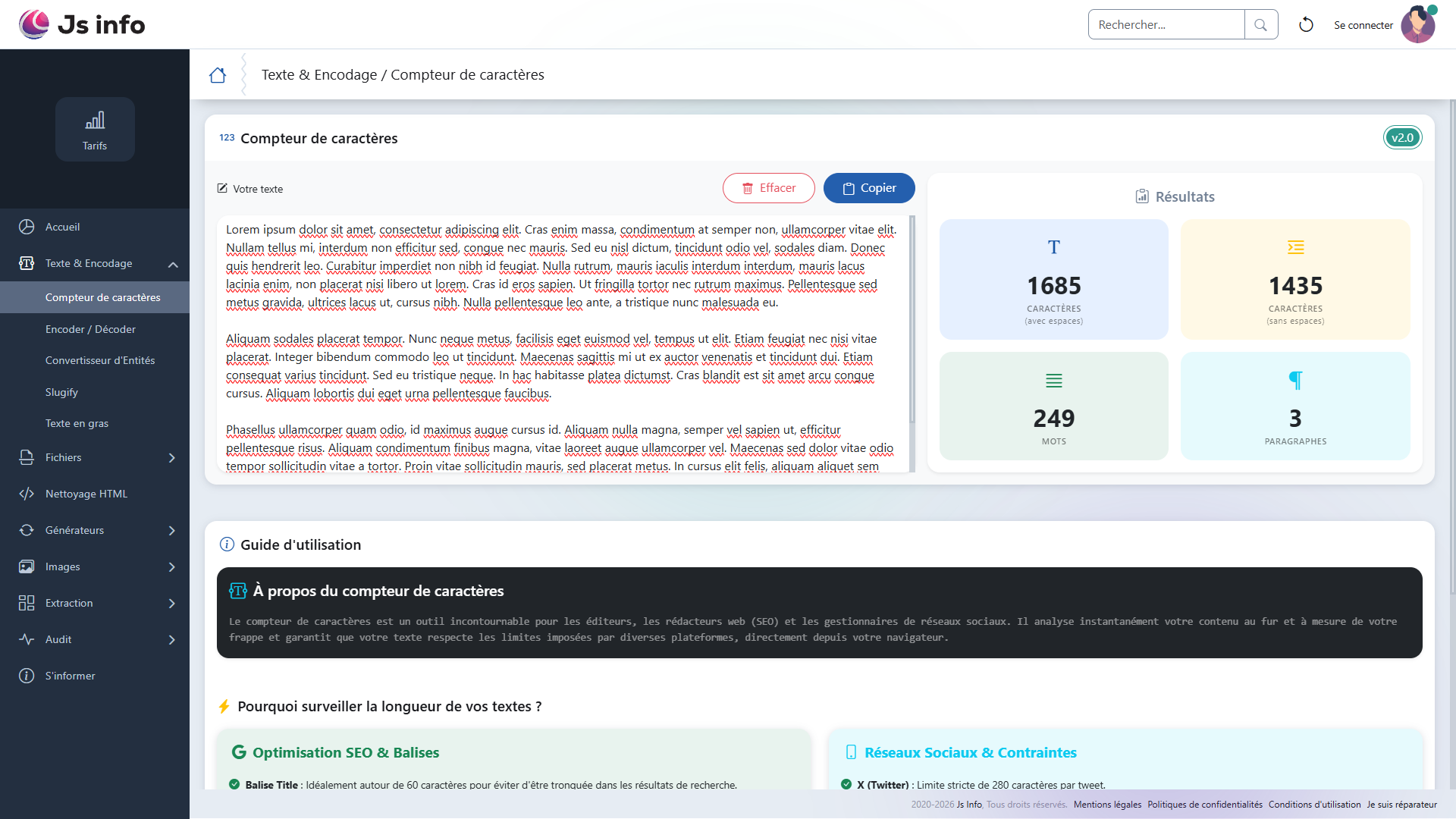1456x819 pixels.
Task: Click the Texte & Encodage sidebar icon
Action: point(27,263)
